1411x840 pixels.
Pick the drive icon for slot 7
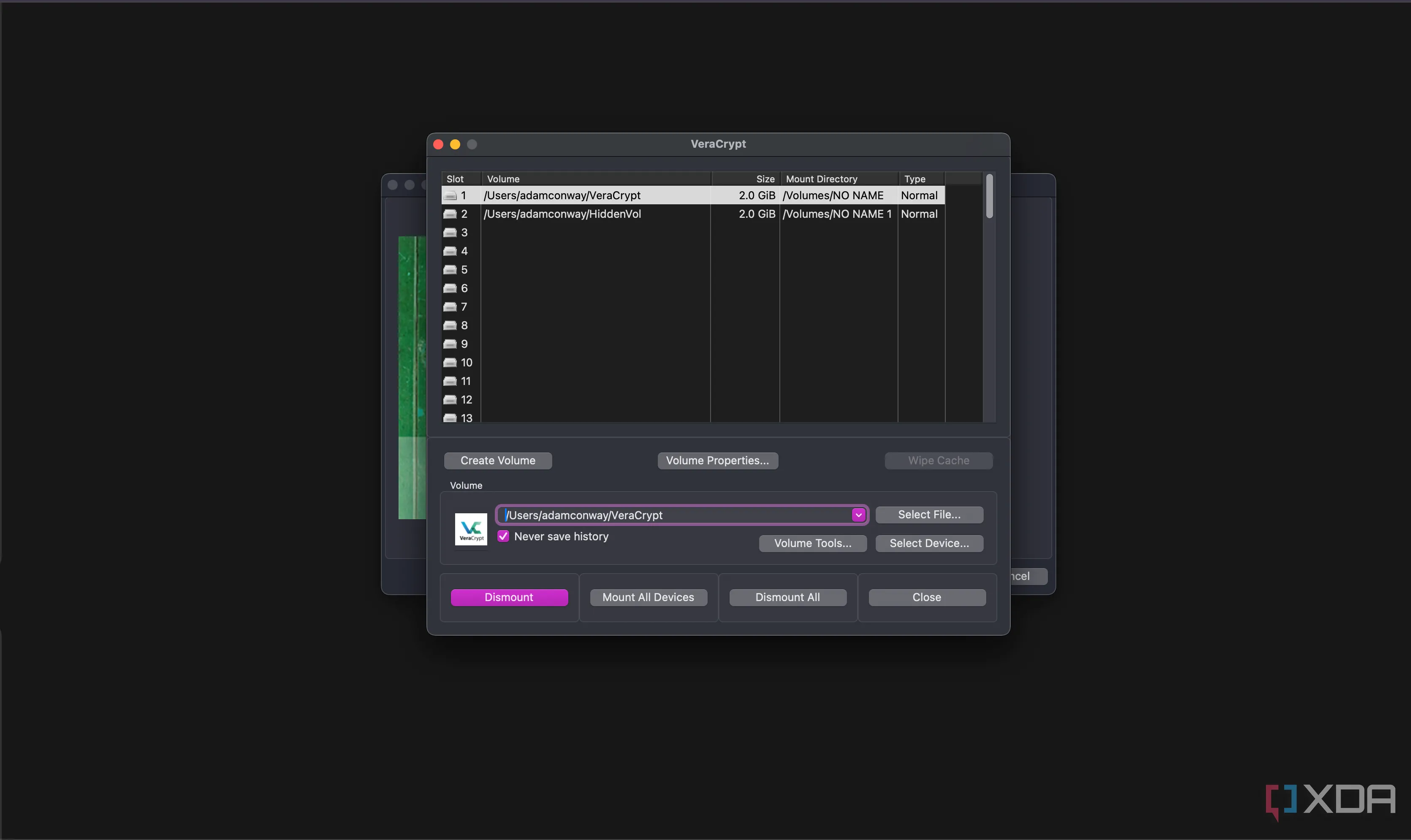click(450, 307)
